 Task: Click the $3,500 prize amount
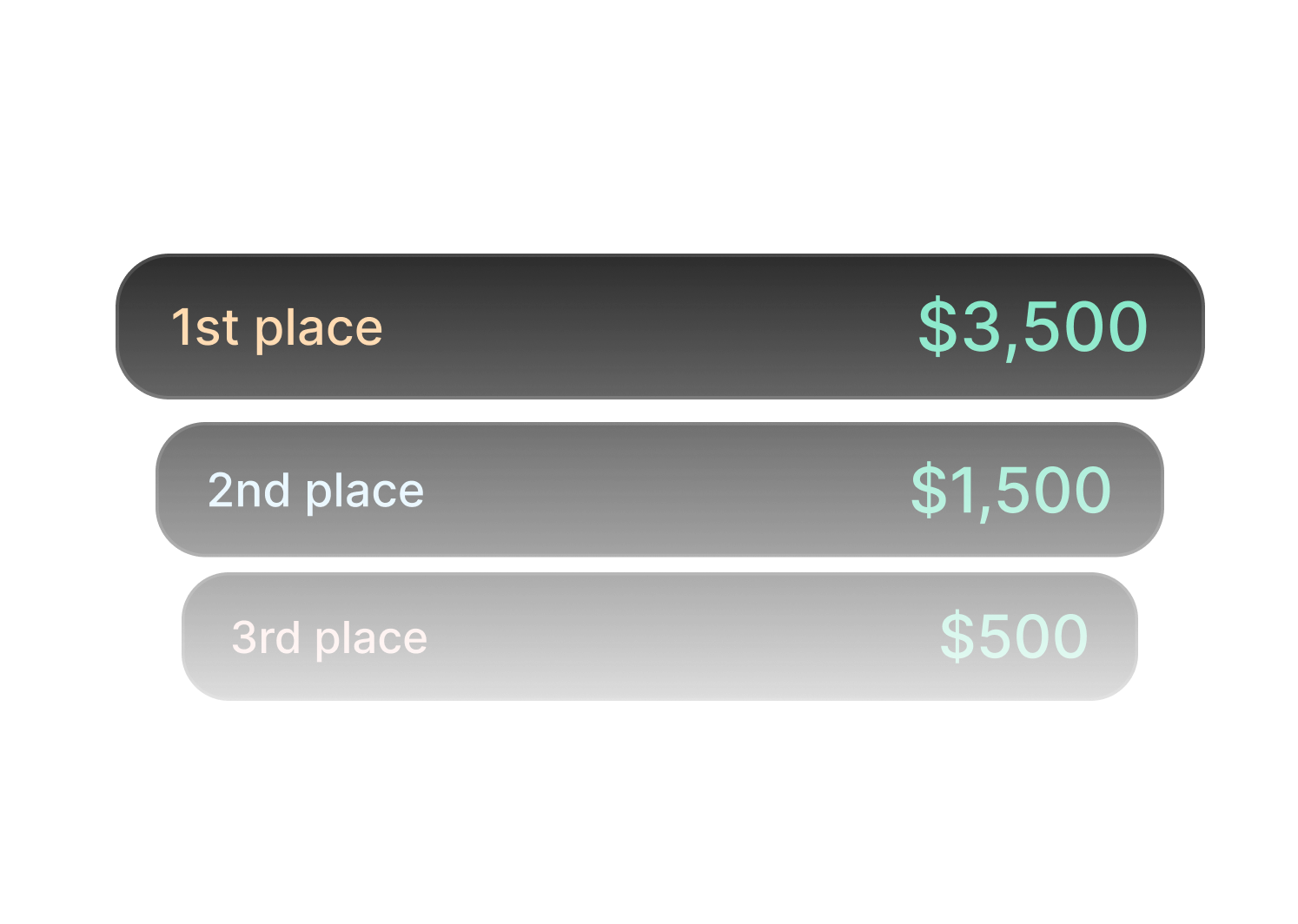pyautogui.click(x=1032, y=327)
